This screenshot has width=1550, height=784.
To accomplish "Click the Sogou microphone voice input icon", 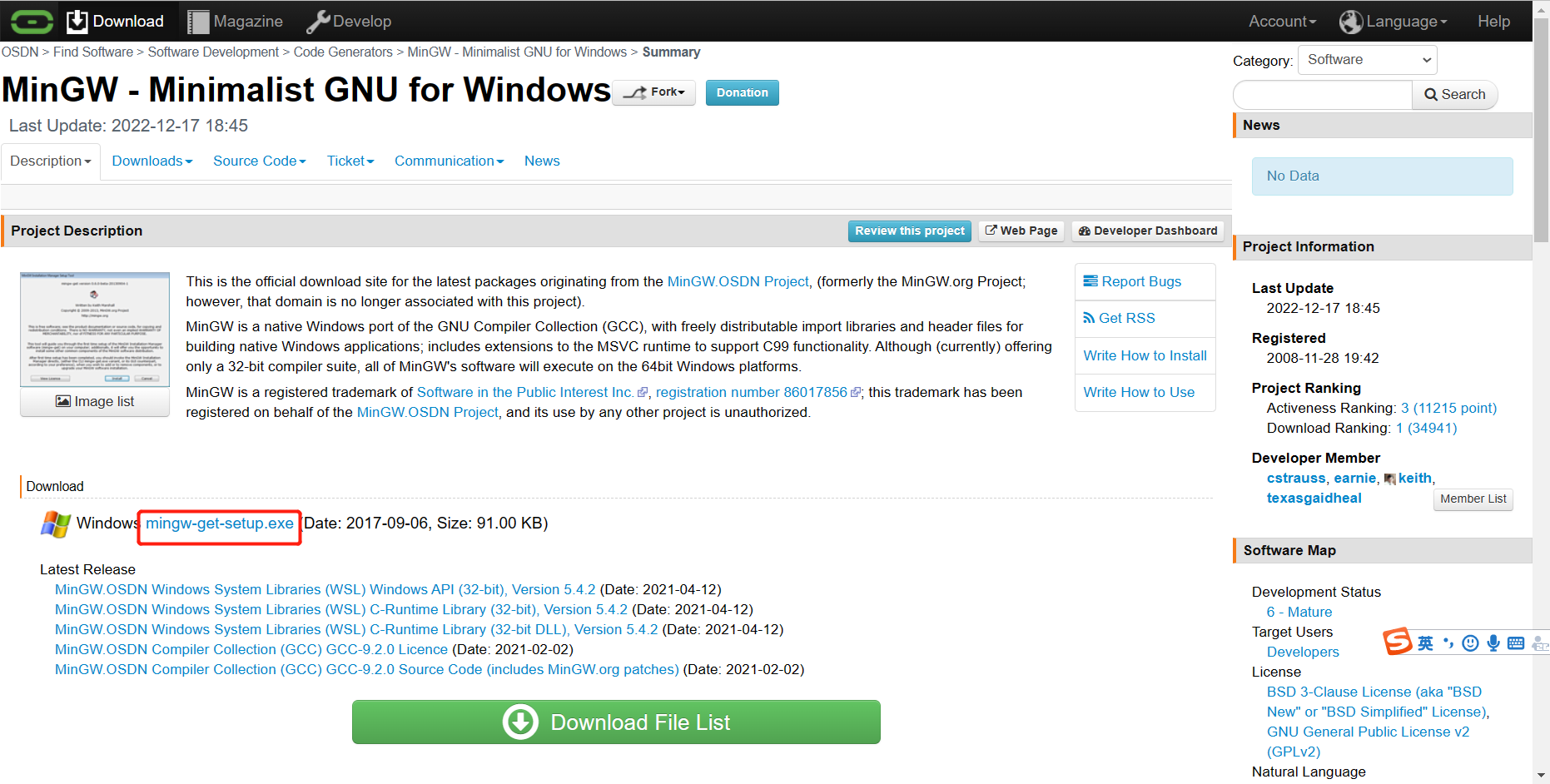I will pyautogui.click(x=1493, y=643).
